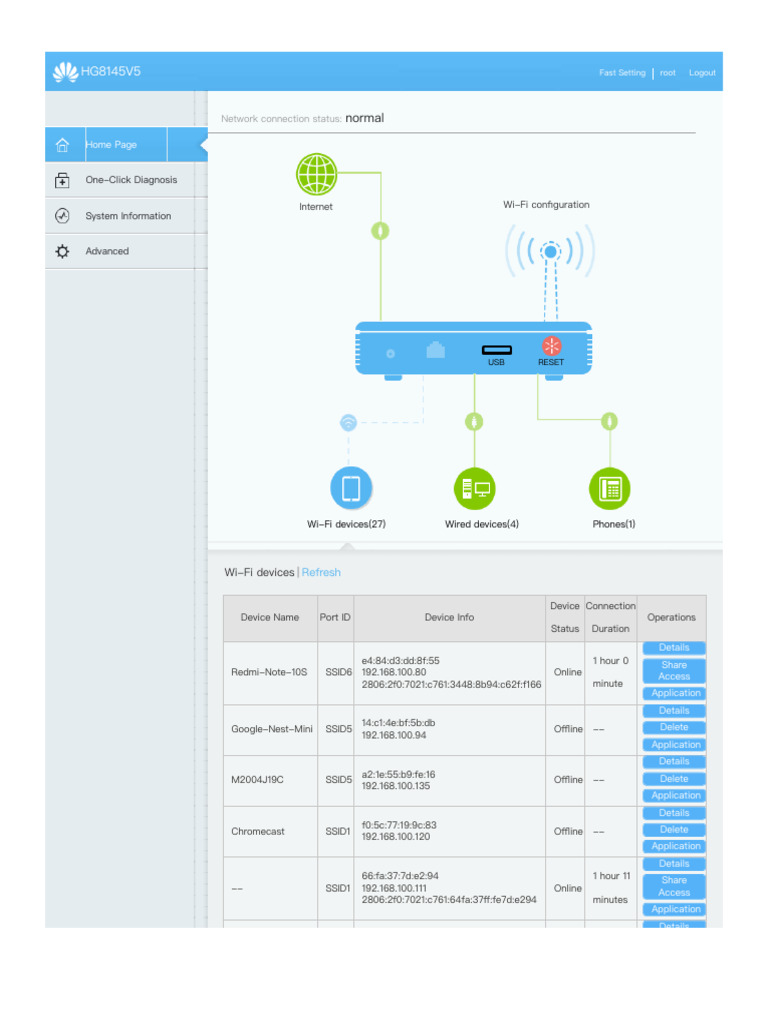Click the Ethernet port icon on router

(436, 350)
